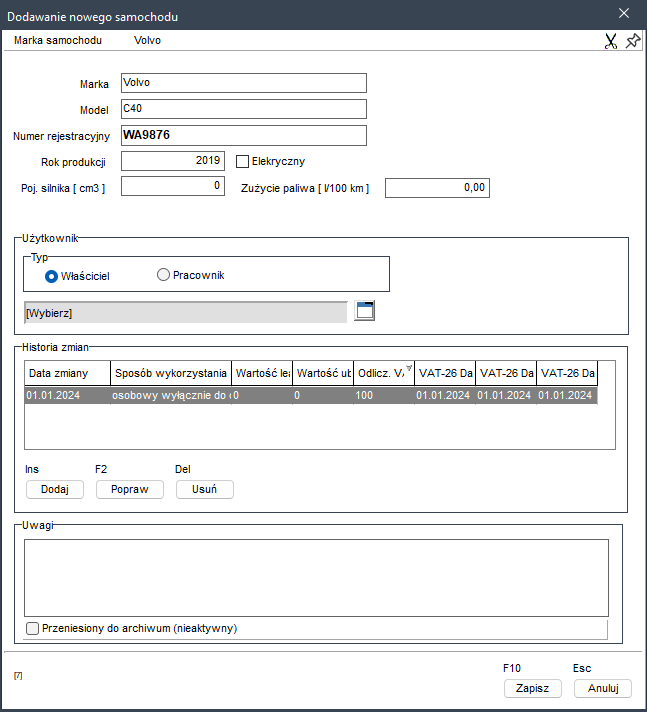Click header text 'Volvo' beside Marka samochodu
The height and width of the screenshot is (712, 647).
(x=148, y=40)
